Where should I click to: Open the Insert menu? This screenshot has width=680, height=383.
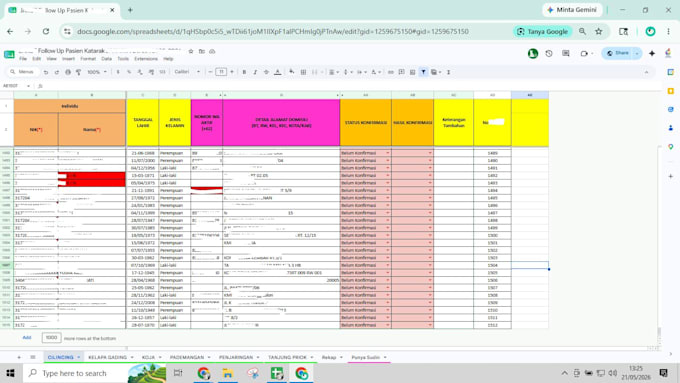[68, 59]
